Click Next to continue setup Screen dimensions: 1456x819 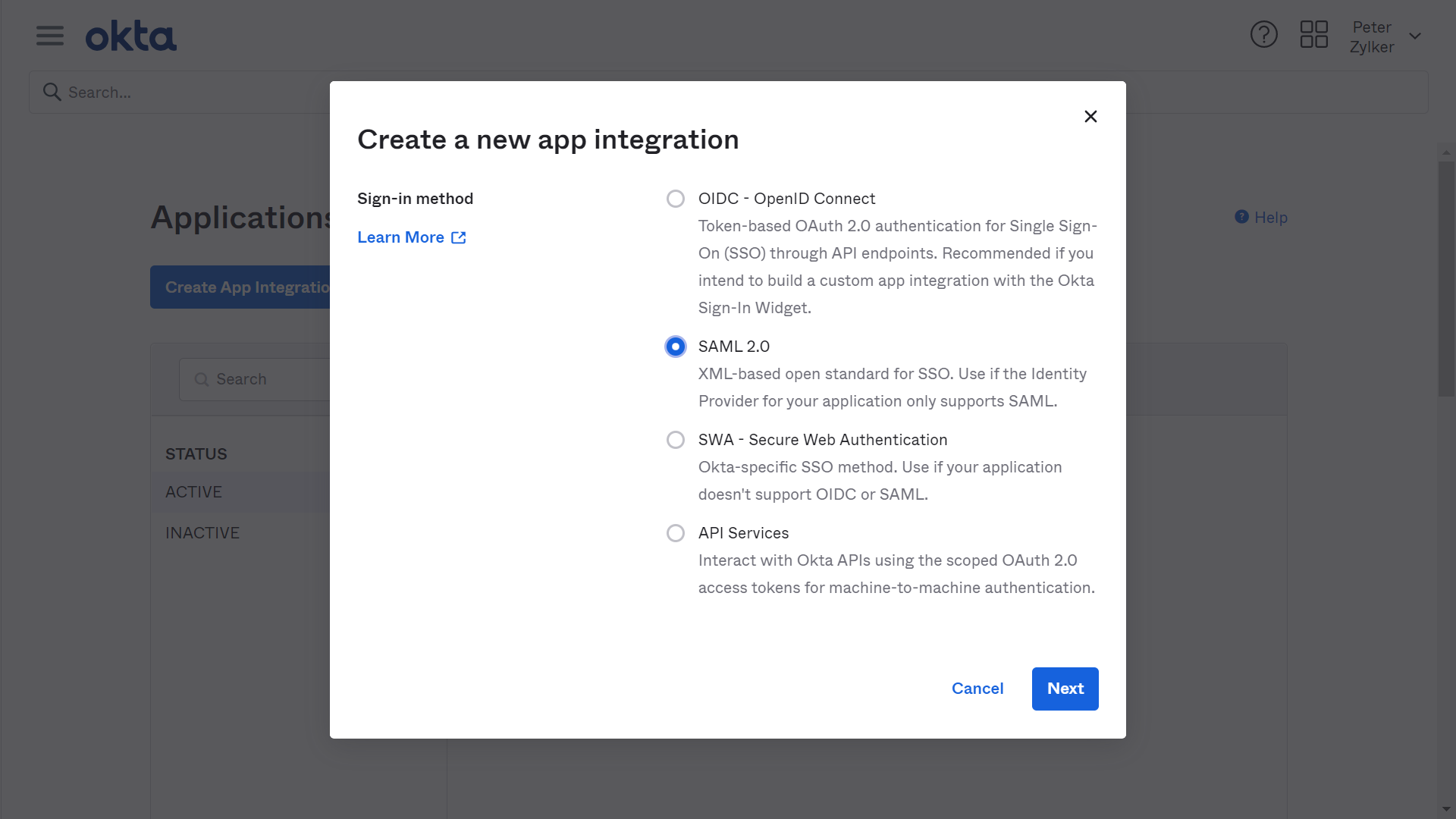tap(1065, 689)
